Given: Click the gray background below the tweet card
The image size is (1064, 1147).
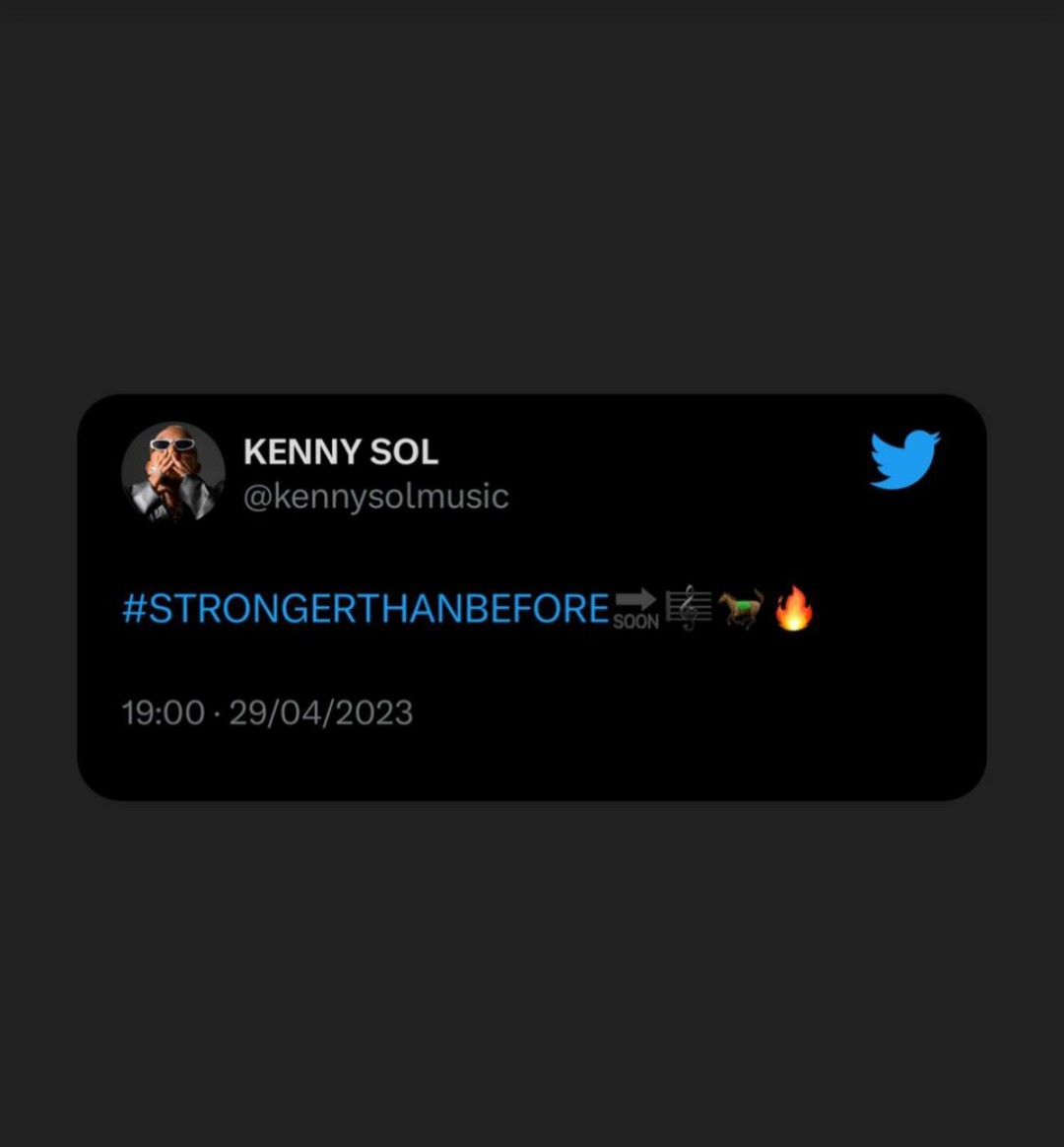Looking at the screenshot, I should pyautogui.click(x=532, y=973).
